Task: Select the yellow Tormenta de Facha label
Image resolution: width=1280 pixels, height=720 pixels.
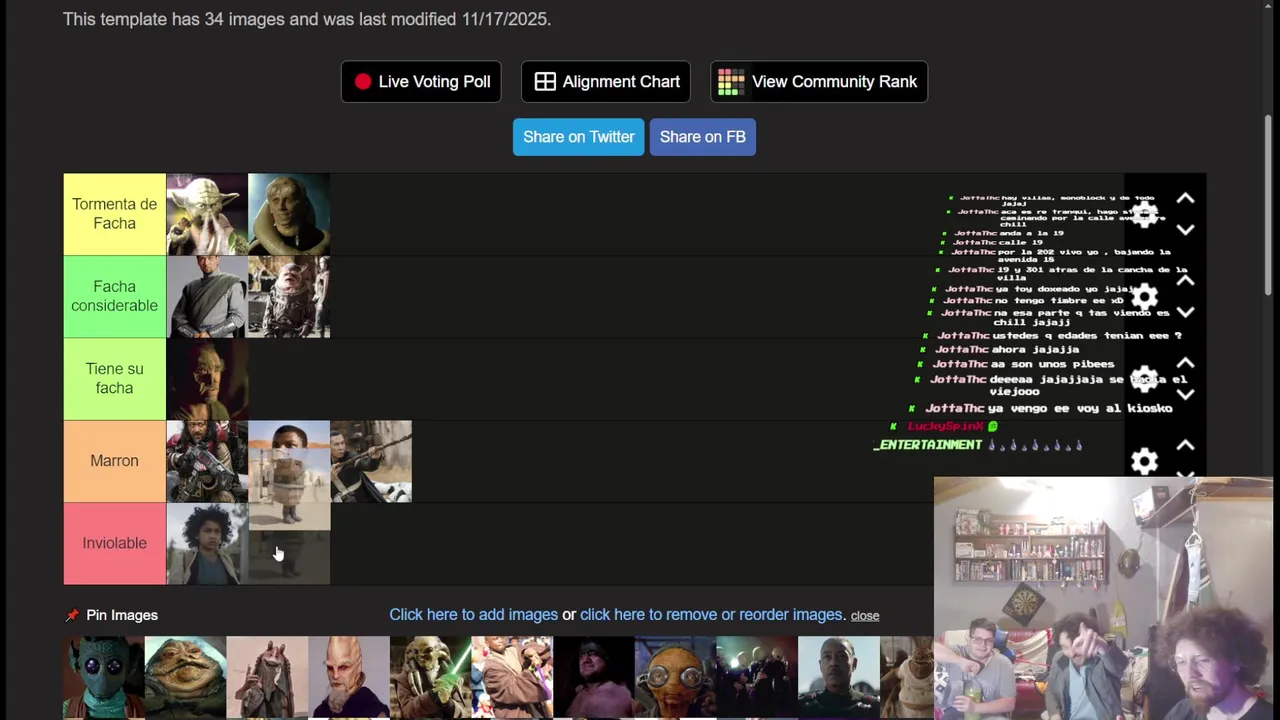Action: coord(115,214)
